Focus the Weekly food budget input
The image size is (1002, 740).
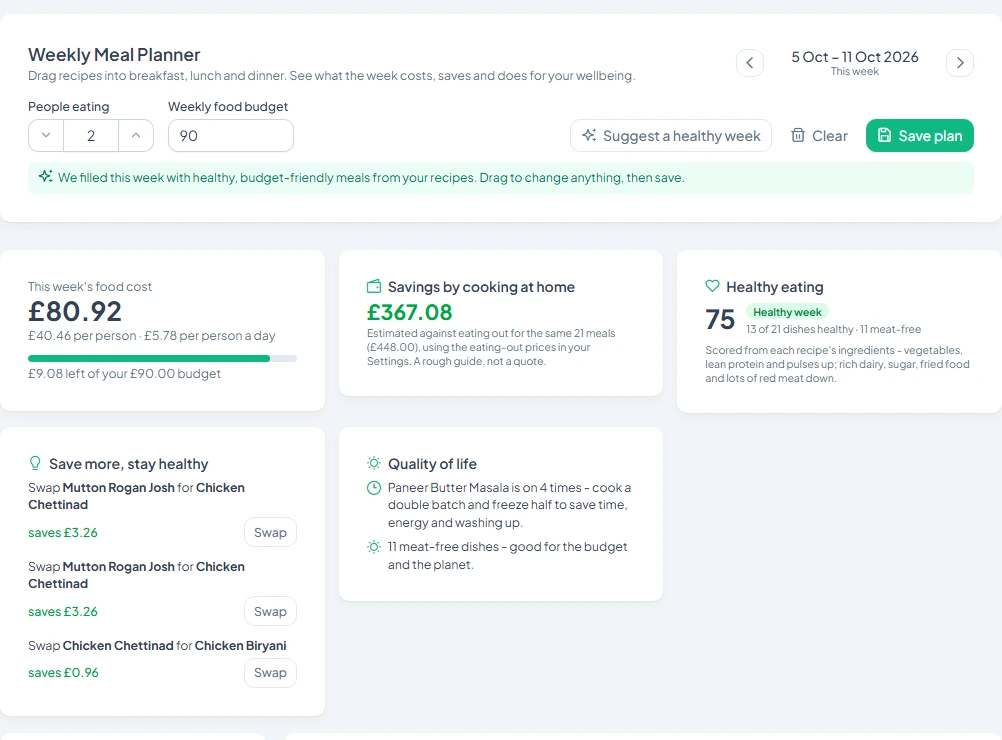[x=231, y=135]
